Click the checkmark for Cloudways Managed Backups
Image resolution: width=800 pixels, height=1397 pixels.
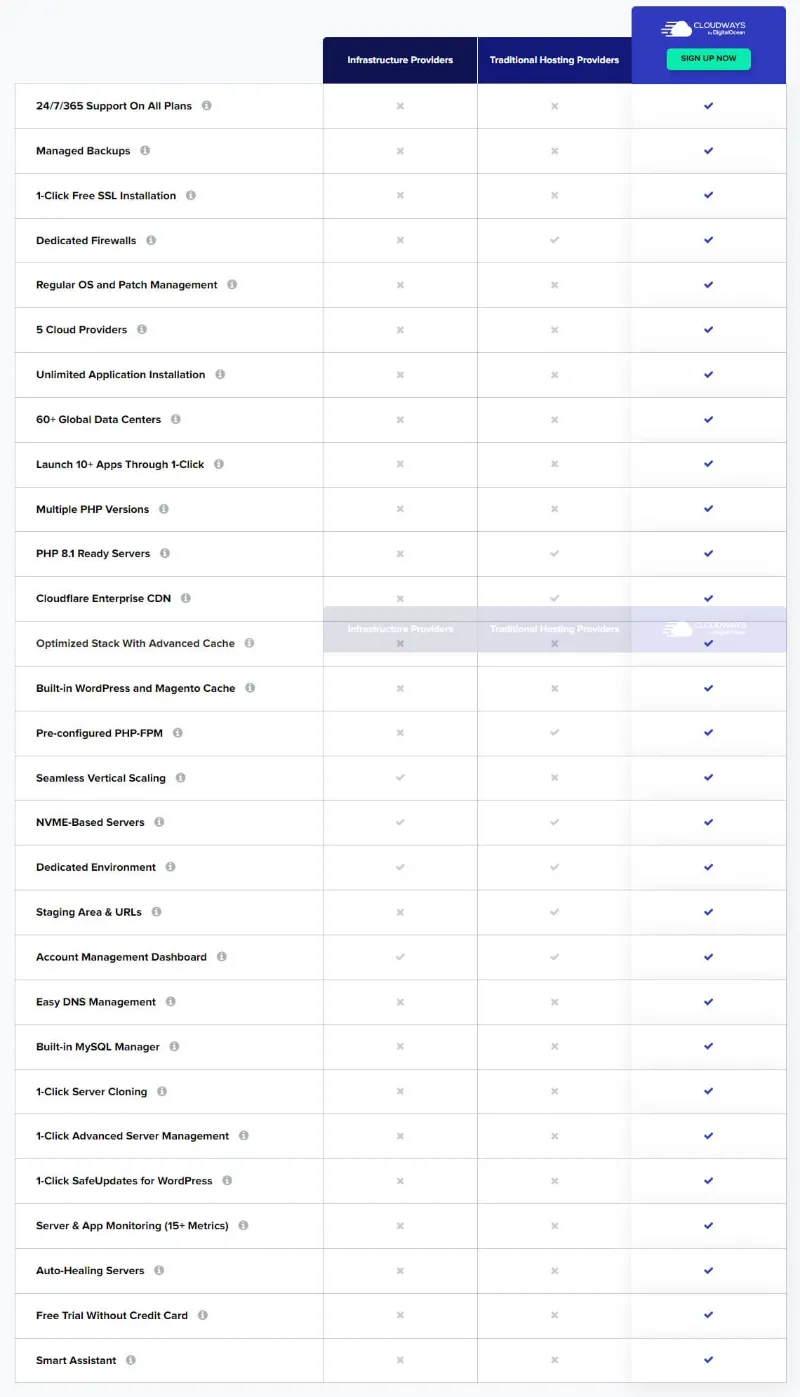[x=708, y=150]
